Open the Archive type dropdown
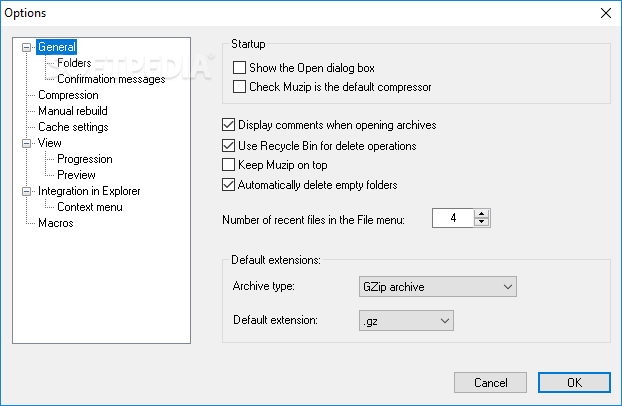This screenshot has width=622, height=406. point(438,287)
